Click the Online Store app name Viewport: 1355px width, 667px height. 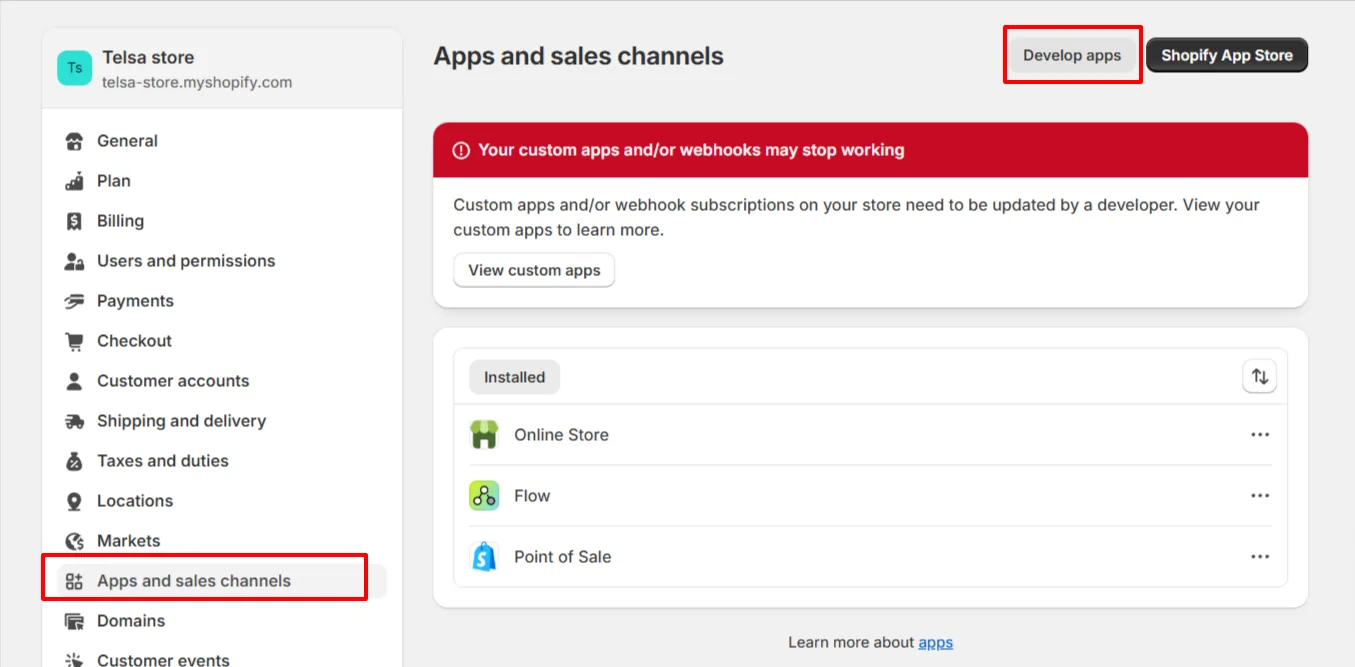[x=561, y=435]
